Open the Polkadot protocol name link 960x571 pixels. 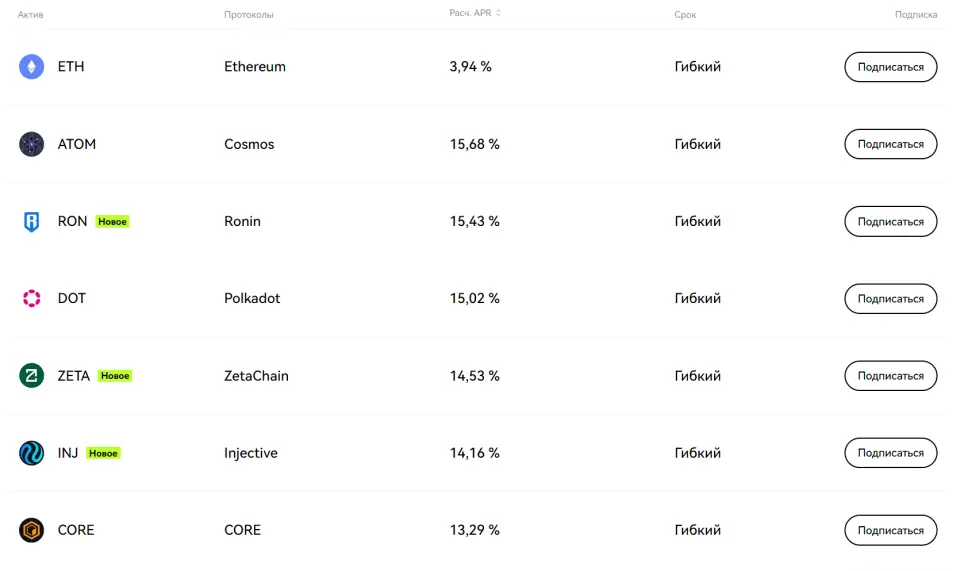coord(252,299)
